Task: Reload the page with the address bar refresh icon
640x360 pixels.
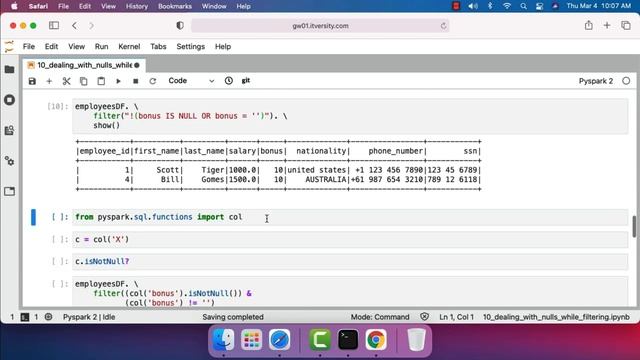Action: (x=443, y=26)
